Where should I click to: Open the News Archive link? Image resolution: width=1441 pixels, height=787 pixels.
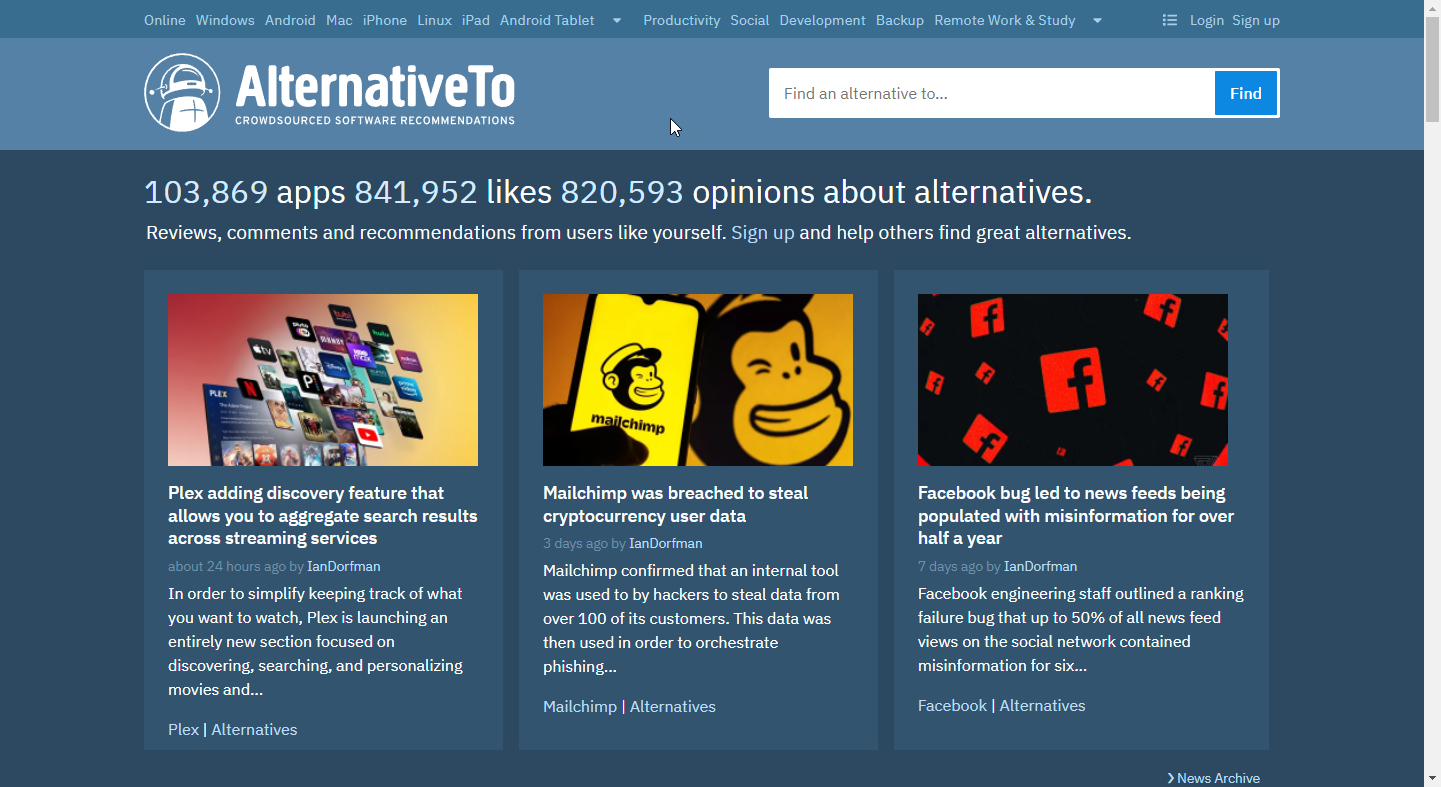(1214, 778)
